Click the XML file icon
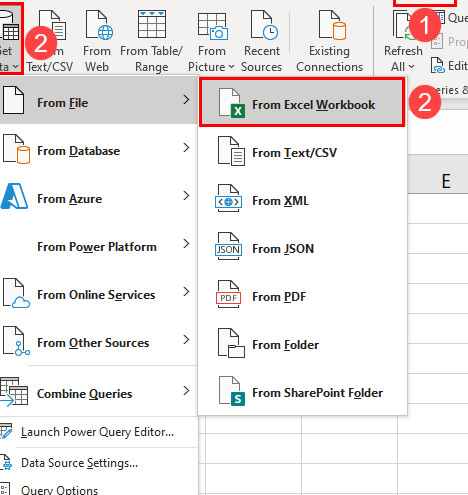The image size is (468, 495). (x=229, y=199)
